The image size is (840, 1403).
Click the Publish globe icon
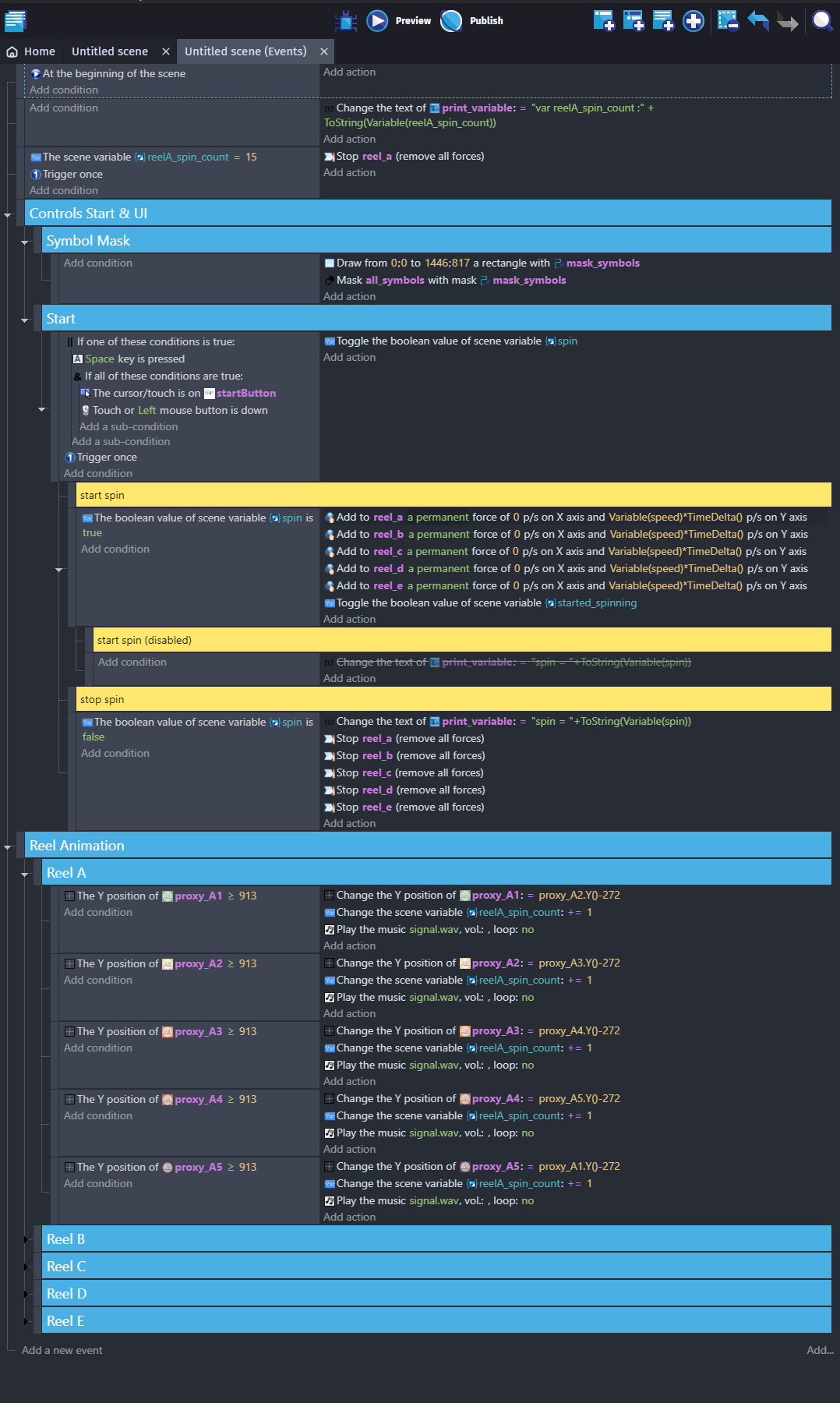coord(451,21)
